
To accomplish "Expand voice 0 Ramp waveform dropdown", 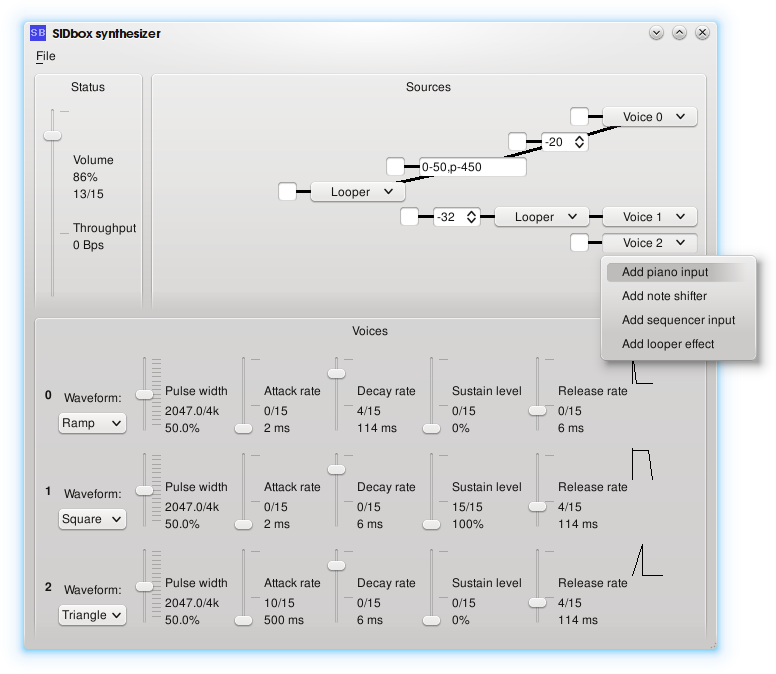I will (92, 423).
